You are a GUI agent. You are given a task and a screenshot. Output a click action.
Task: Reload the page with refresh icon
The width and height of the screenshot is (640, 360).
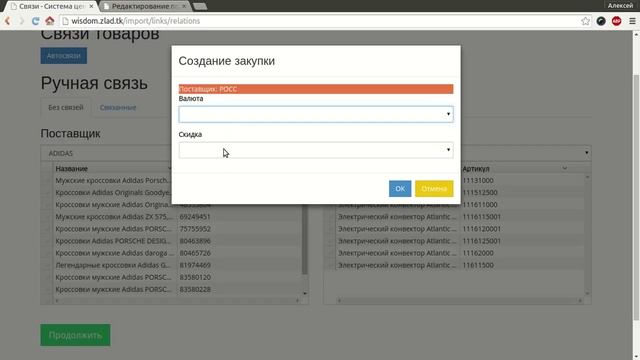click(x=36, y=21)
